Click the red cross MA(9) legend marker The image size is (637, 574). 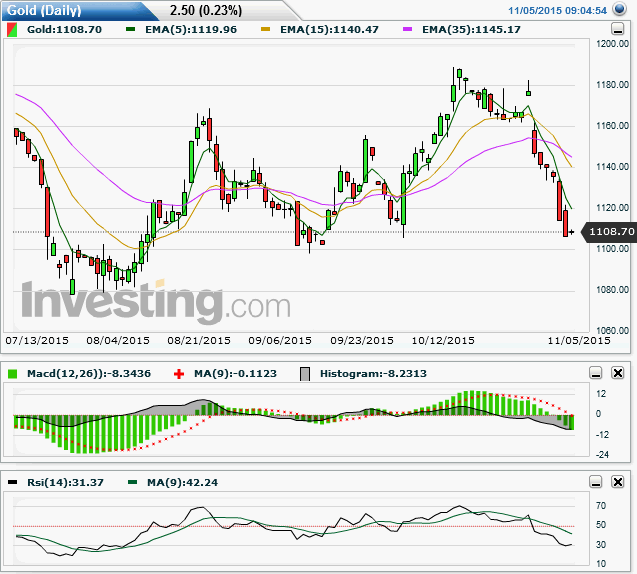pyautogui.click(x=179, y=374)
